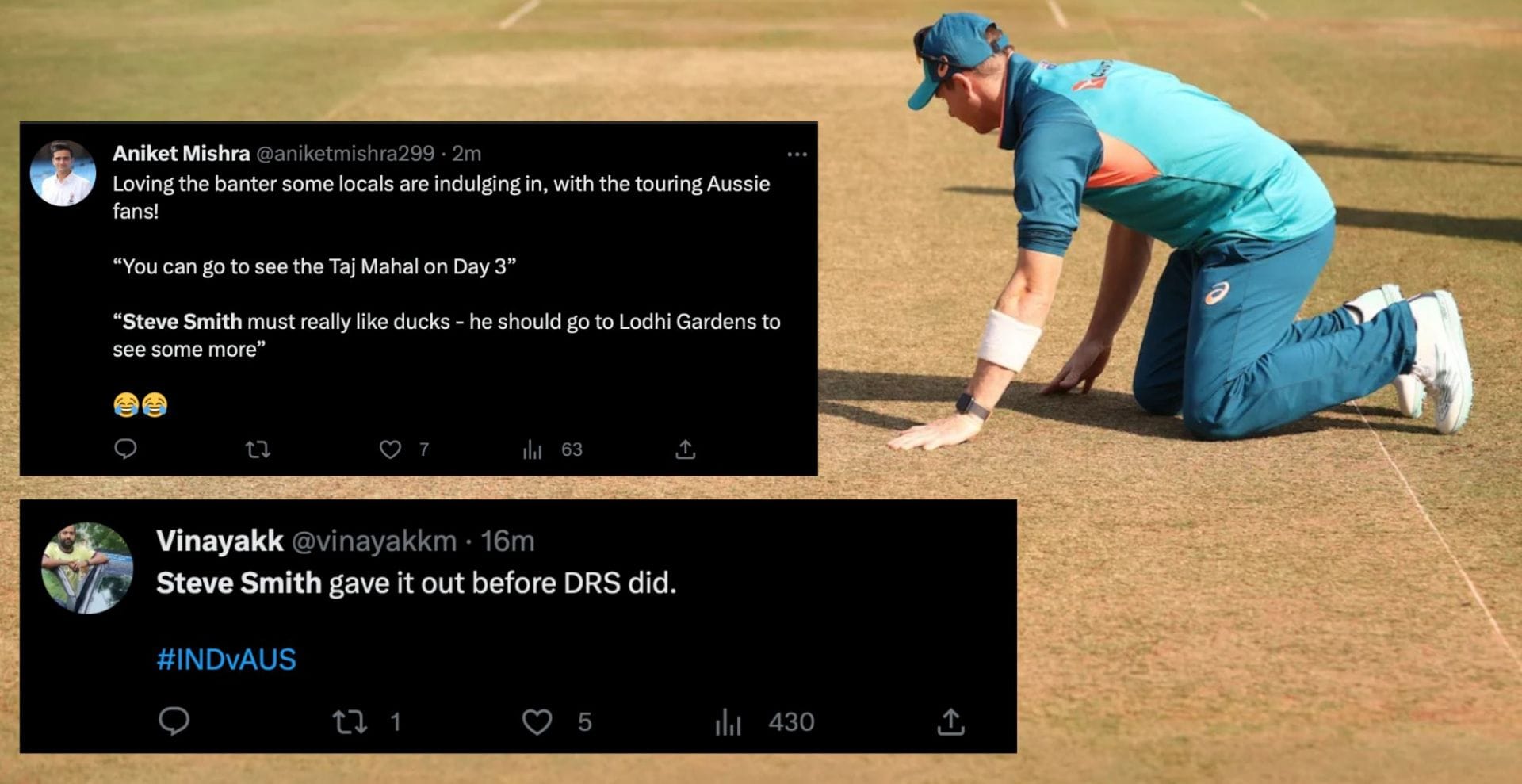Toggle like on Aniket Mishra's tweet

[x=392, y=449]
